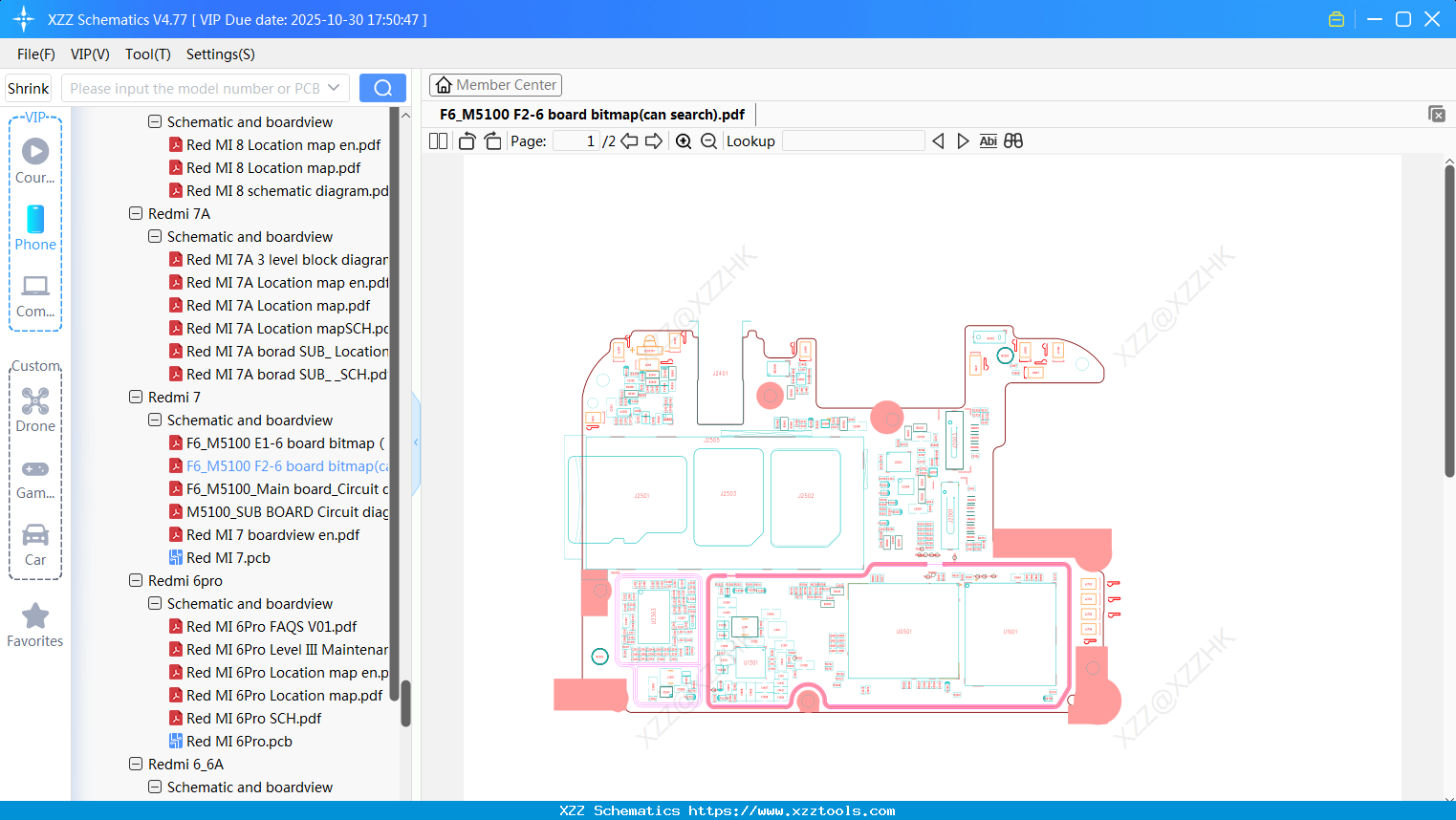Select the zoom out magnifier tool
The image size is (1456, 820).
[709, 140]
